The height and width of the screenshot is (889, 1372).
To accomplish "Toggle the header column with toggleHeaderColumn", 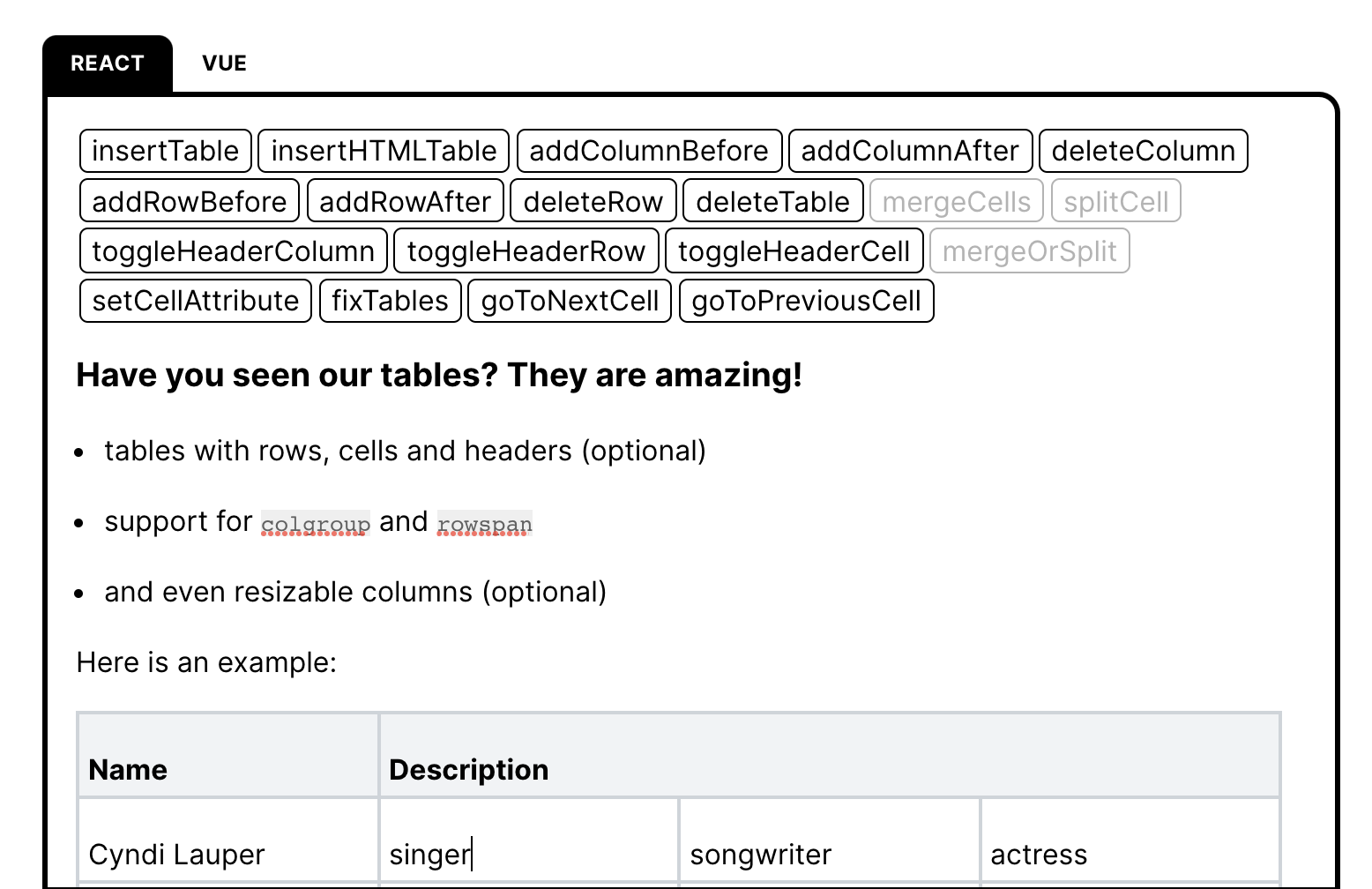I will pyautogui.click(x=232, y=250).
